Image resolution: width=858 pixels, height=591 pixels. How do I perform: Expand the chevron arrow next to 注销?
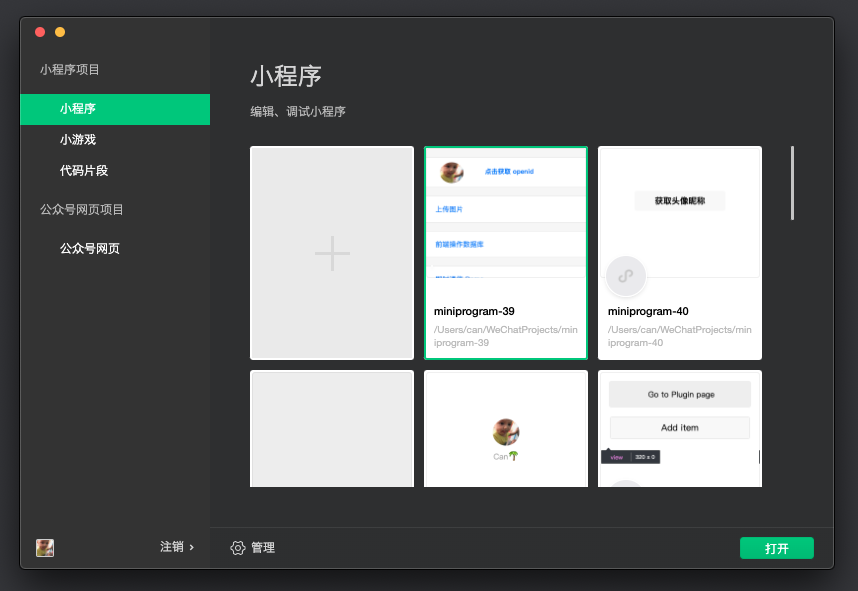coord(192,548)
